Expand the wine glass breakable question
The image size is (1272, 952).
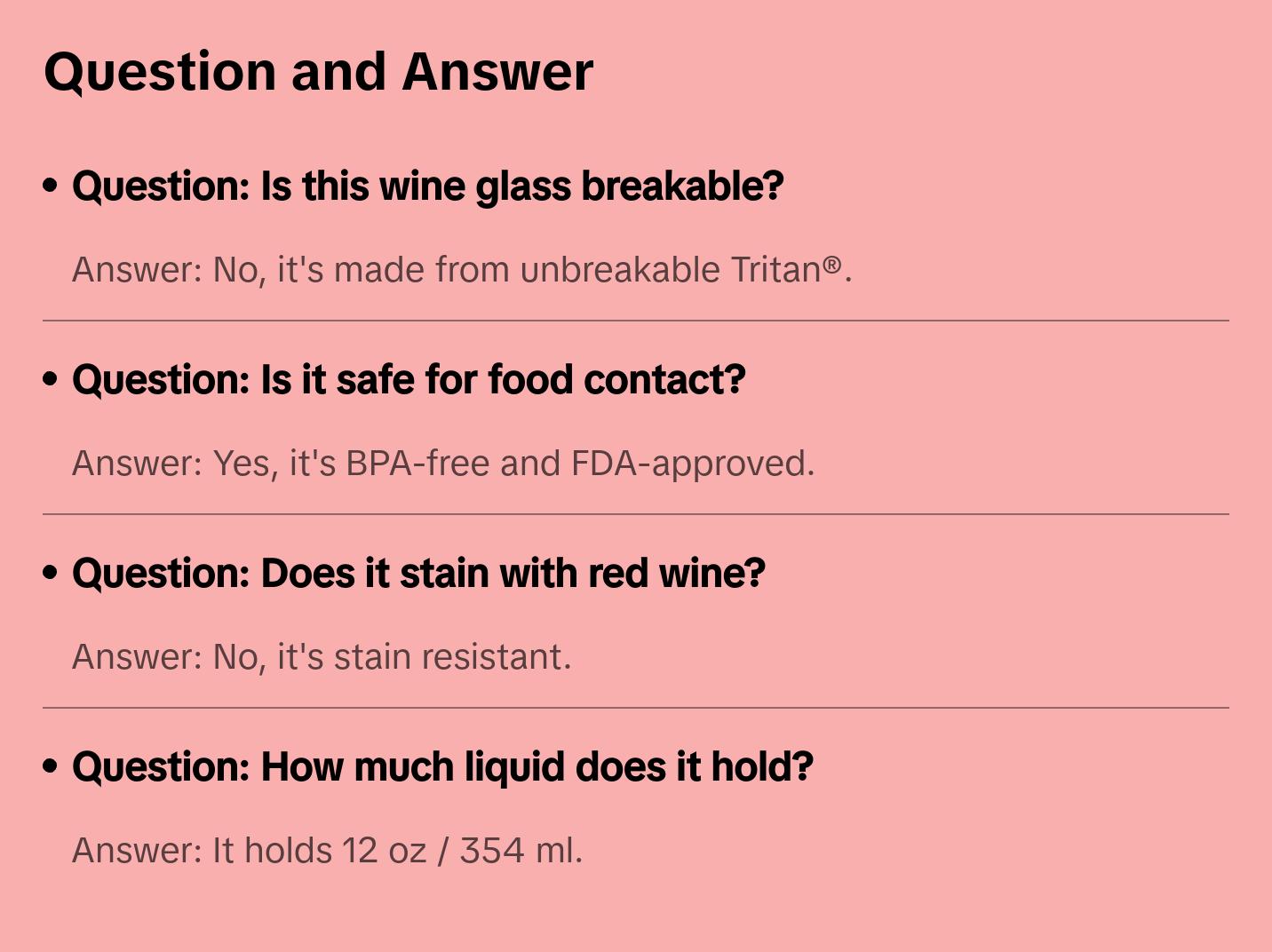(x=427, y=186)
